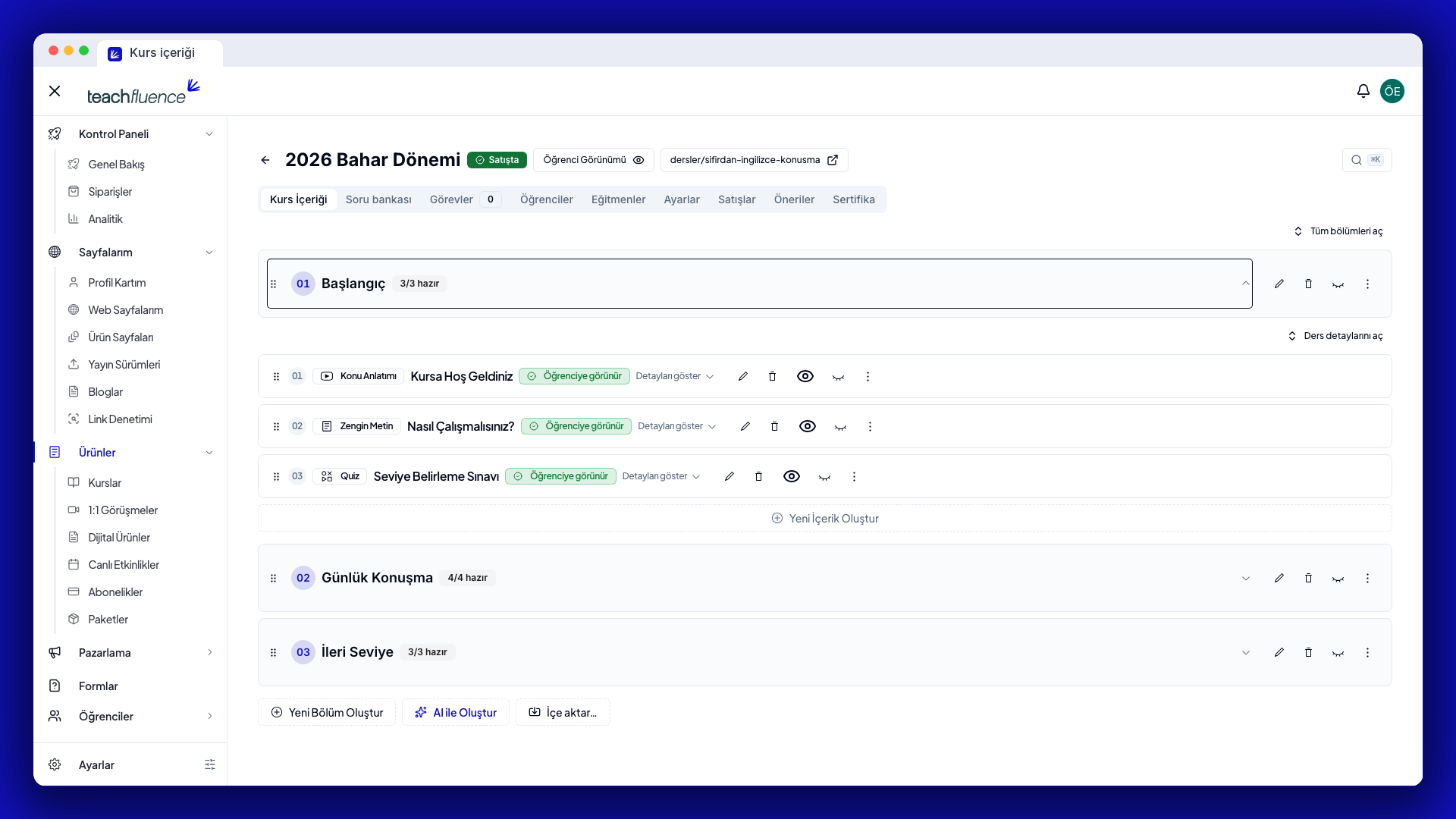1456x819 pixels.
Task: Click Tüm bölümleri aç
Action: 1338,231
